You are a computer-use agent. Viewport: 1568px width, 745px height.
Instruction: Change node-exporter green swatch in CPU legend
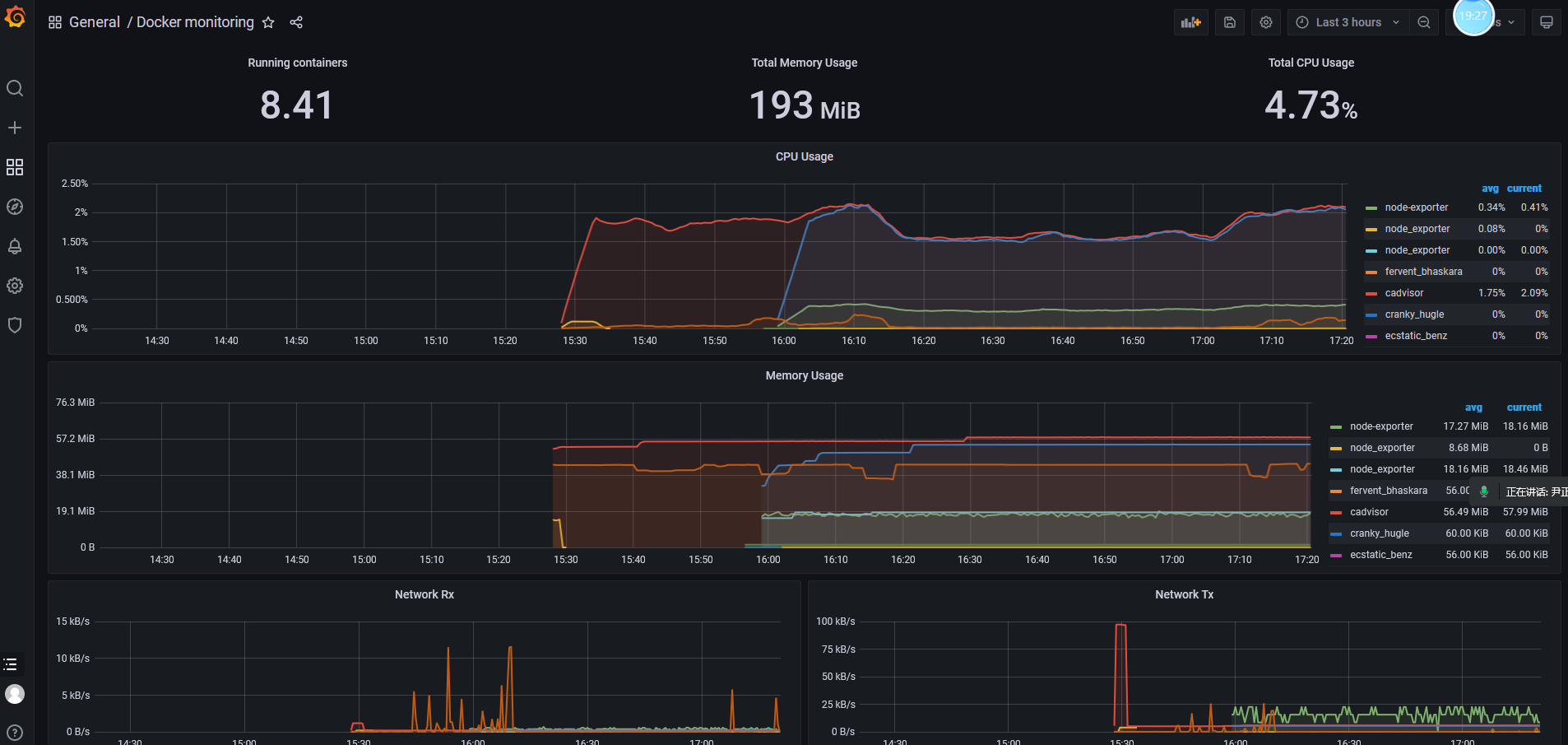(x=1371, y=208)
